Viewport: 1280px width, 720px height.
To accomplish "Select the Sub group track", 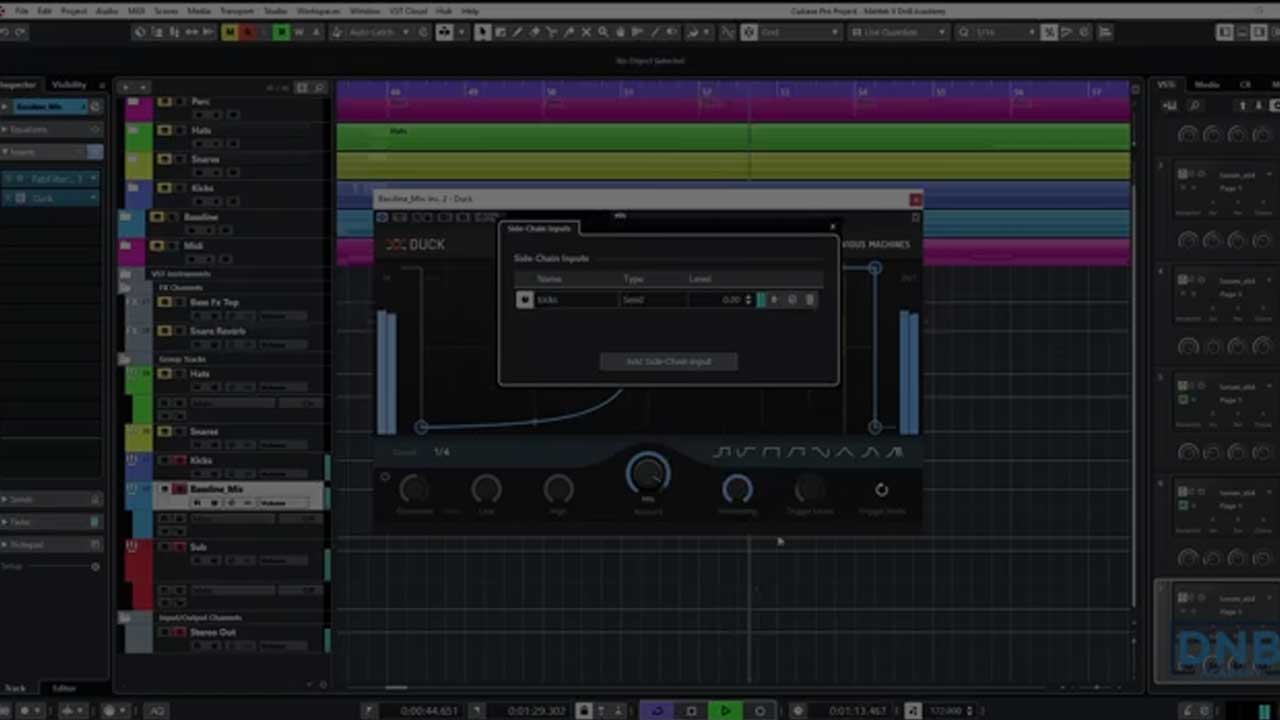I will (x=198, y=547).
